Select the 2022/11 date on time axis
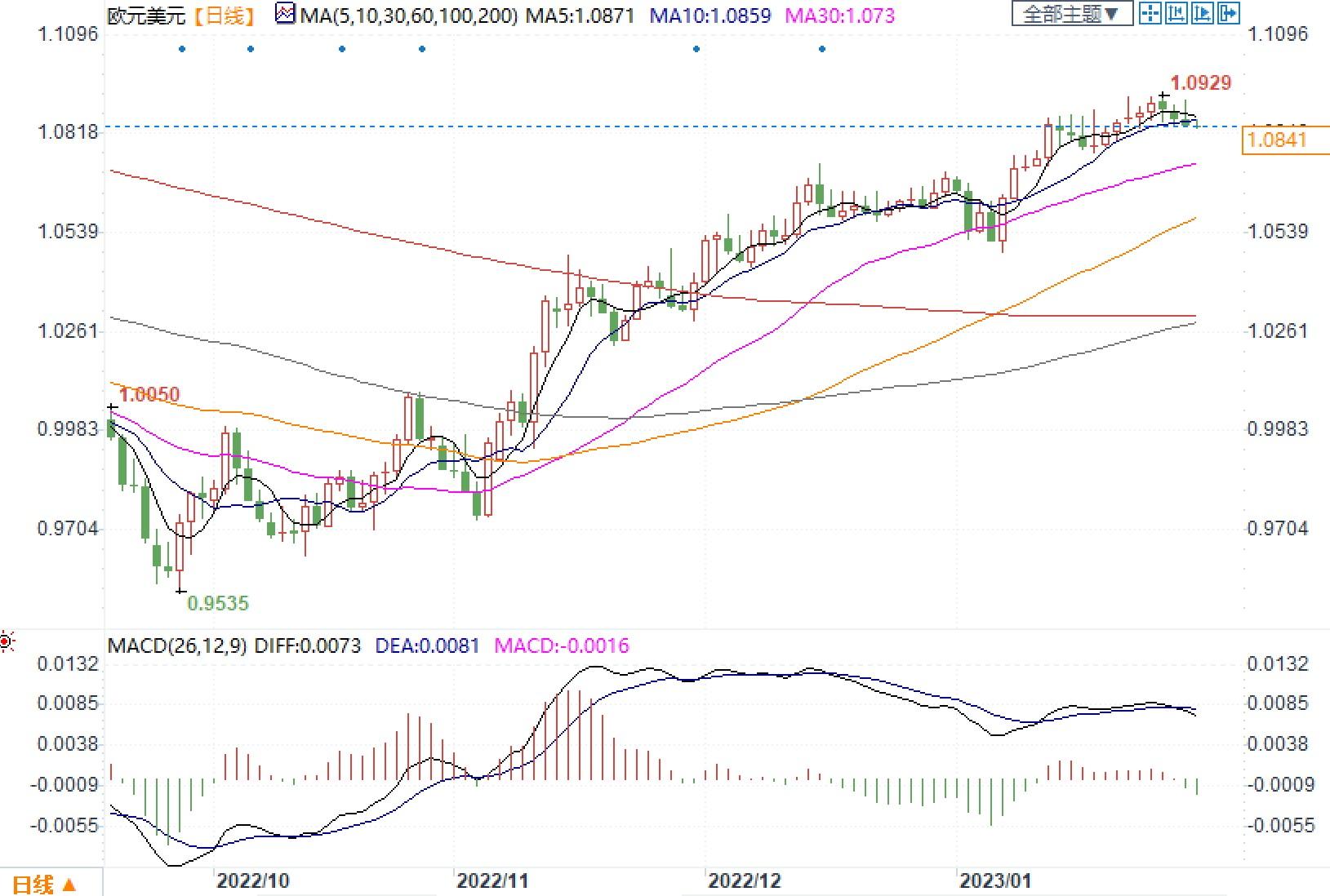The width and height of the screenshot is (1330, 896). [492, 881]
